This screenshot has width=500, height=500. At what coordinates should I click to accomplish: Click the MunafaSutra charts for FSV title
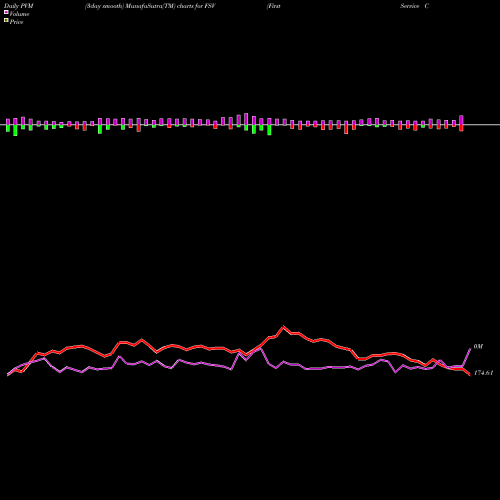(x=150, y=6)
